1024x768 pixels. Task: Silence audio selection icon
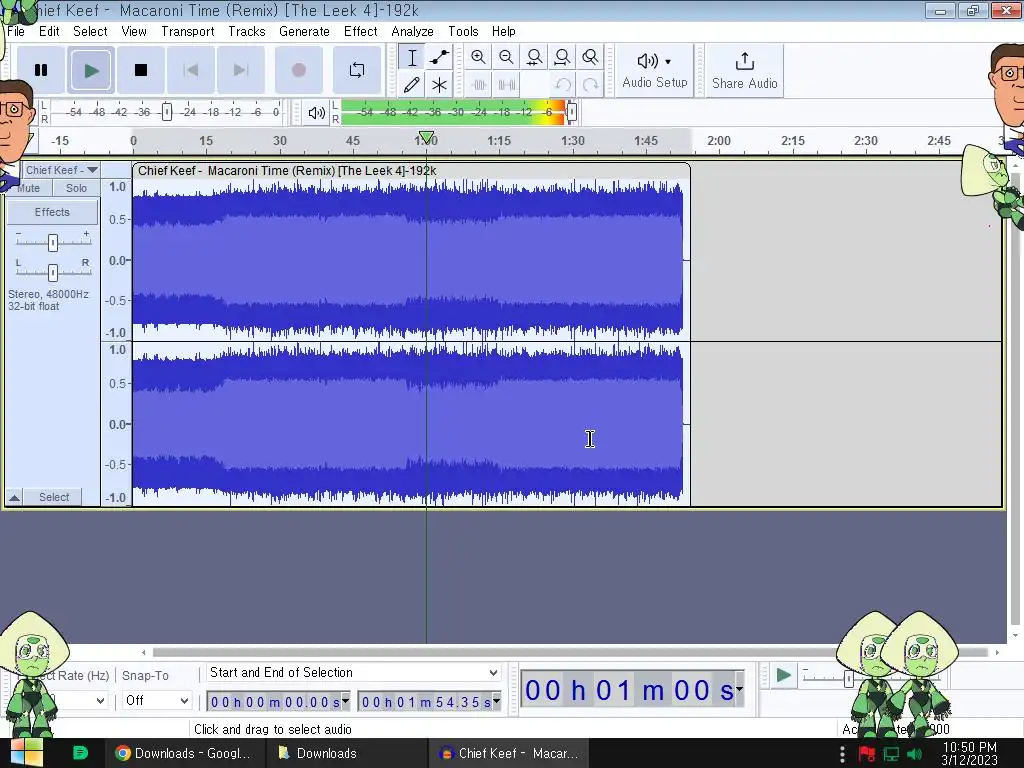(507, 85)
